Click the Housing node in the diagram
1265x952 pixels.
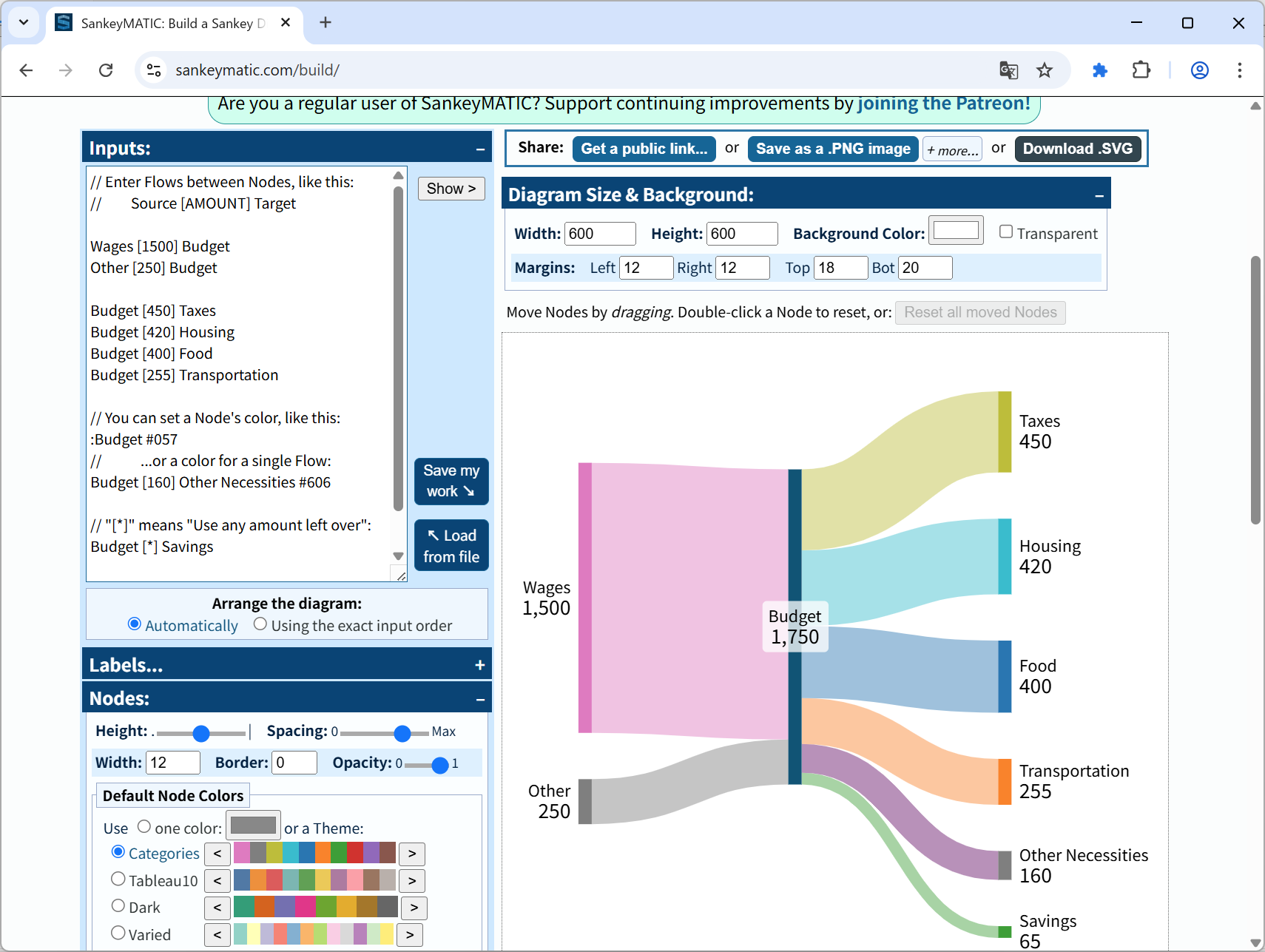[1005, 556]
